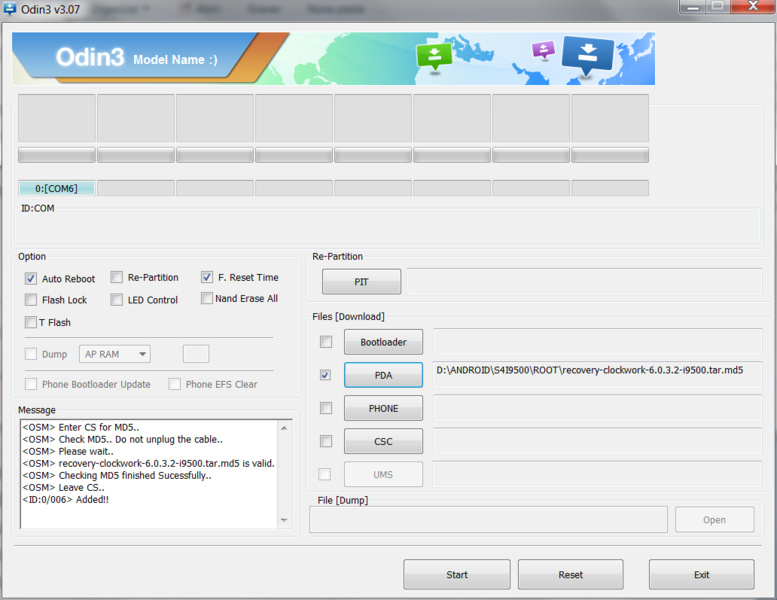Minimize the Odin3 window
Screen dimensions: 777x600
(x=693, y=7)
